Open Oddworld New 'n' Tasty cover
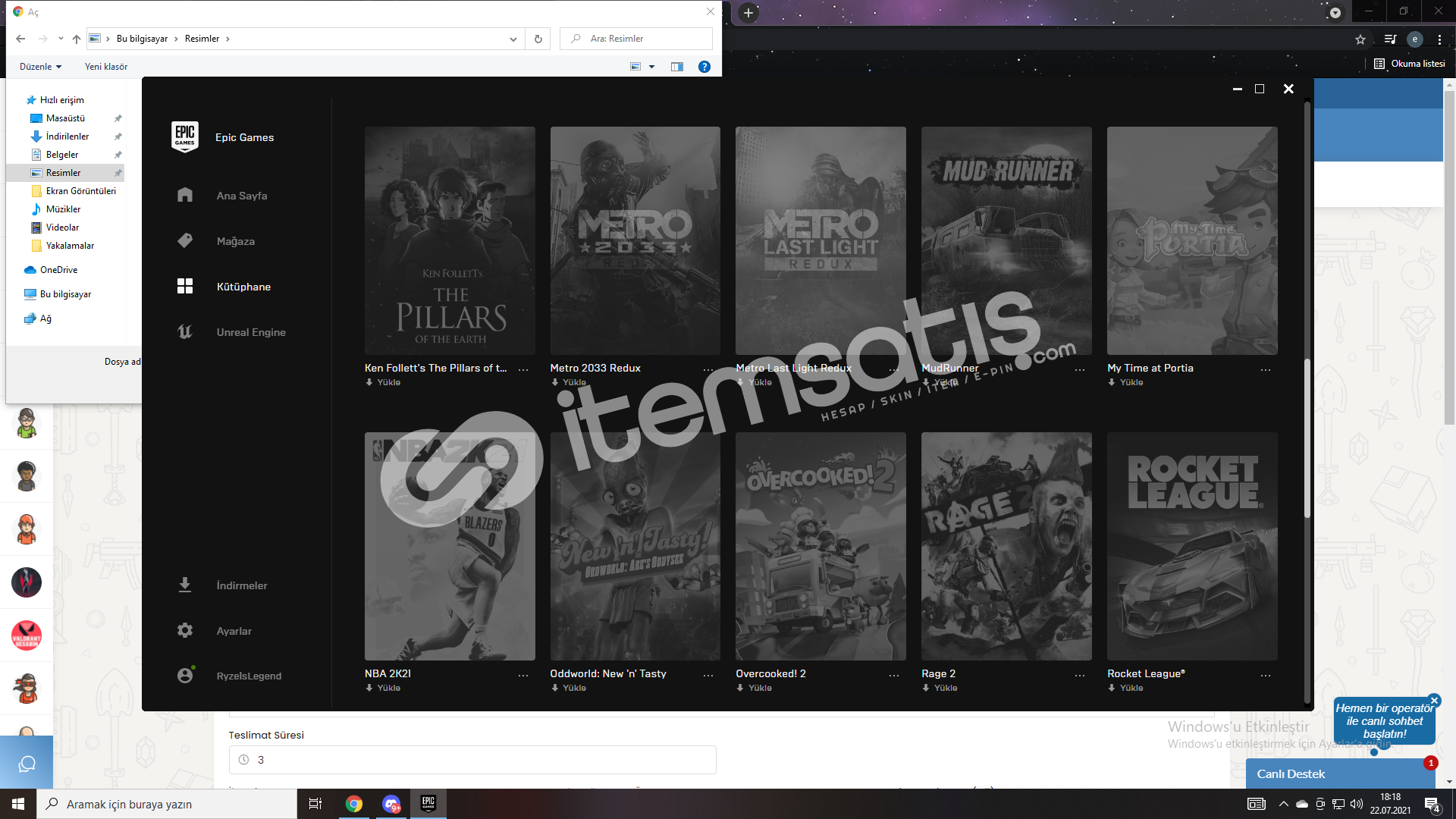 (635, 546)
